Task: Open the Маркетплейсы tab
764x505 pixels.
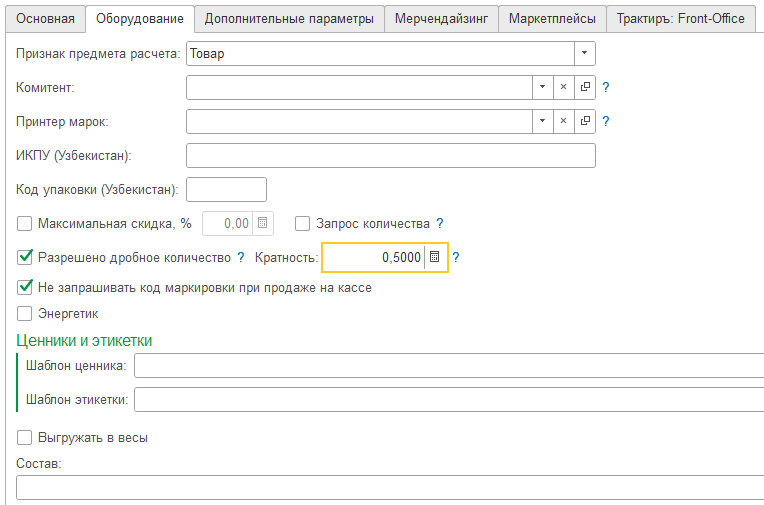Action: tap(552, 19)
